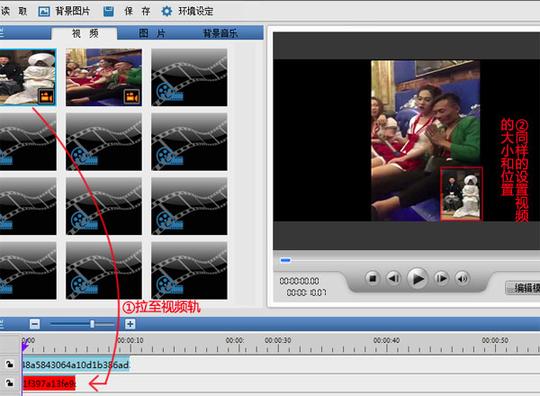
Task: Click the 环境设定 gear icon
Action: pyautogui.click(x=167, y=11)
